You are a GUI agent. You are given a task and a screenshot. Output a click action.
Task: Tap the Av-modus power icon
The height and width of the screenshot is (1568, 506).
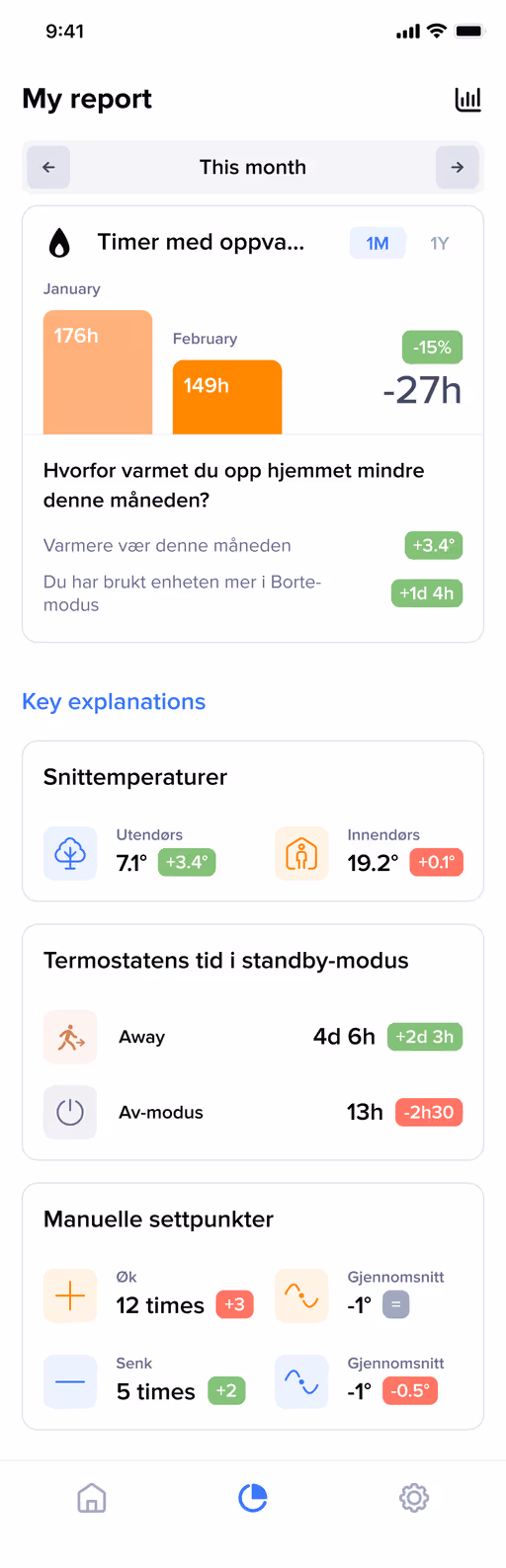coord(70,1113)
